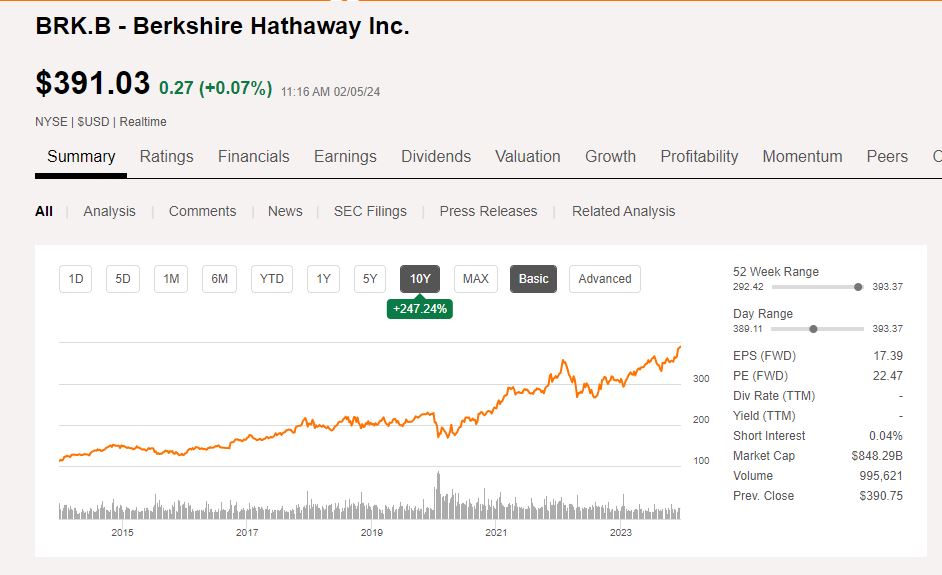The width and height of the screenshot is (942, 575).
Task: Click the 10Y range button
Action: coord(420,279)
